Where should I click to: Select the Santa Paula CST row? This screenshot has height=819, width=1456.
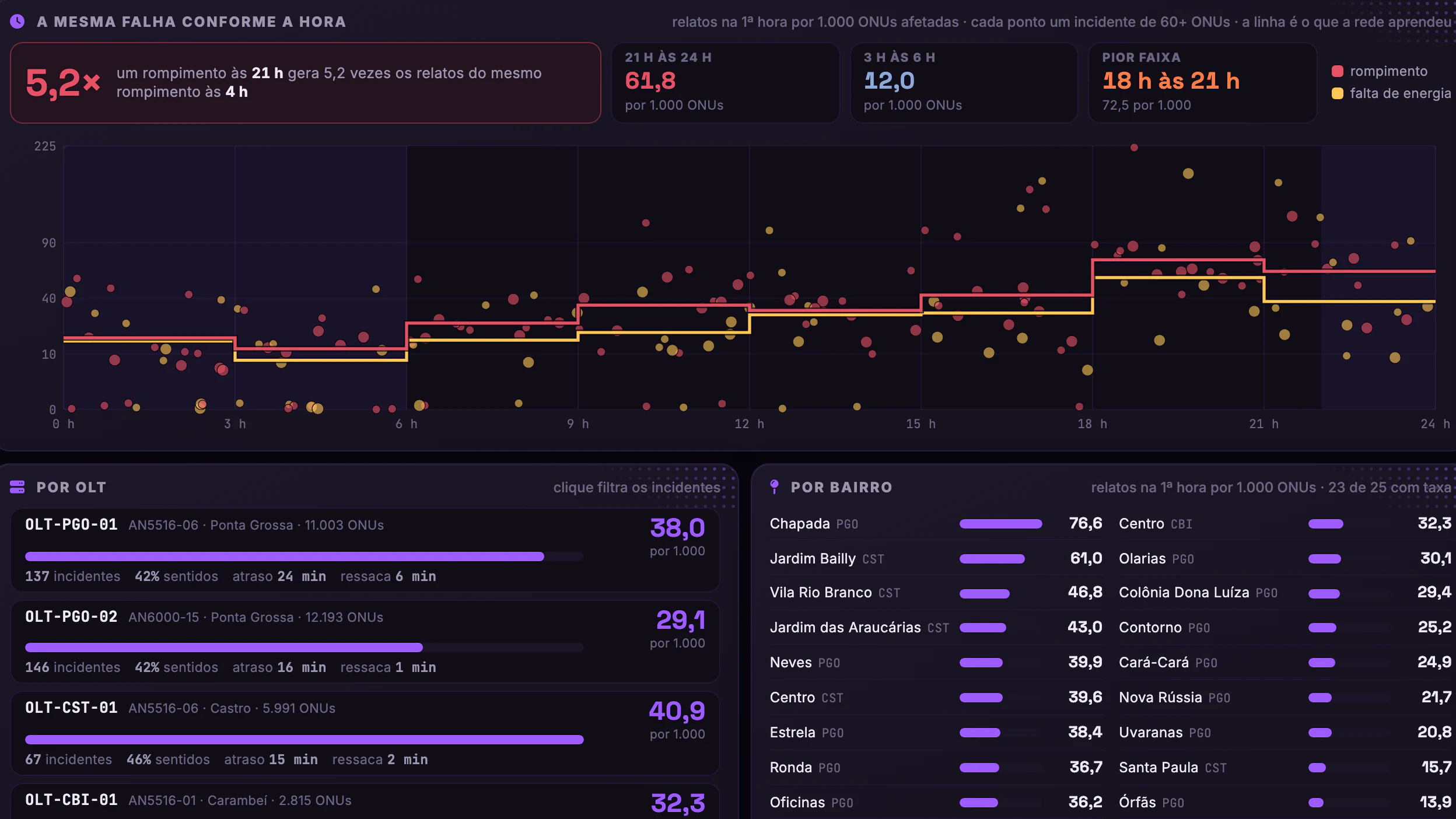pos(1285,768)
